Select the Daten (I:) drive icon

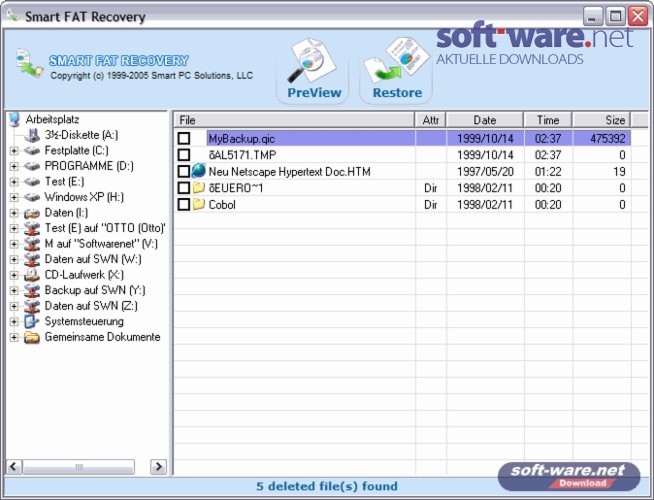click(32, 213)
